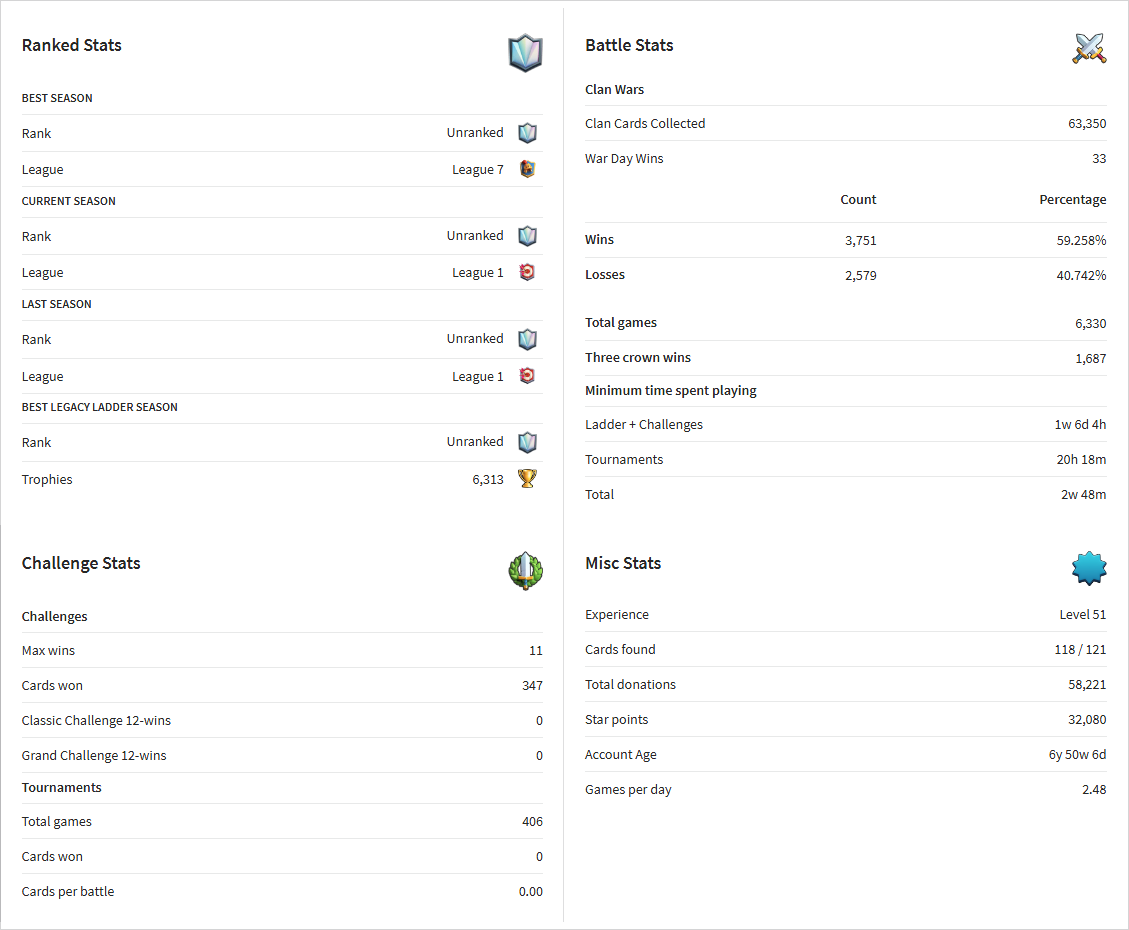Click the Grand Challenge 12-wins row
Viewport: 1129px width, 930px height.
(x=282, y=755)
